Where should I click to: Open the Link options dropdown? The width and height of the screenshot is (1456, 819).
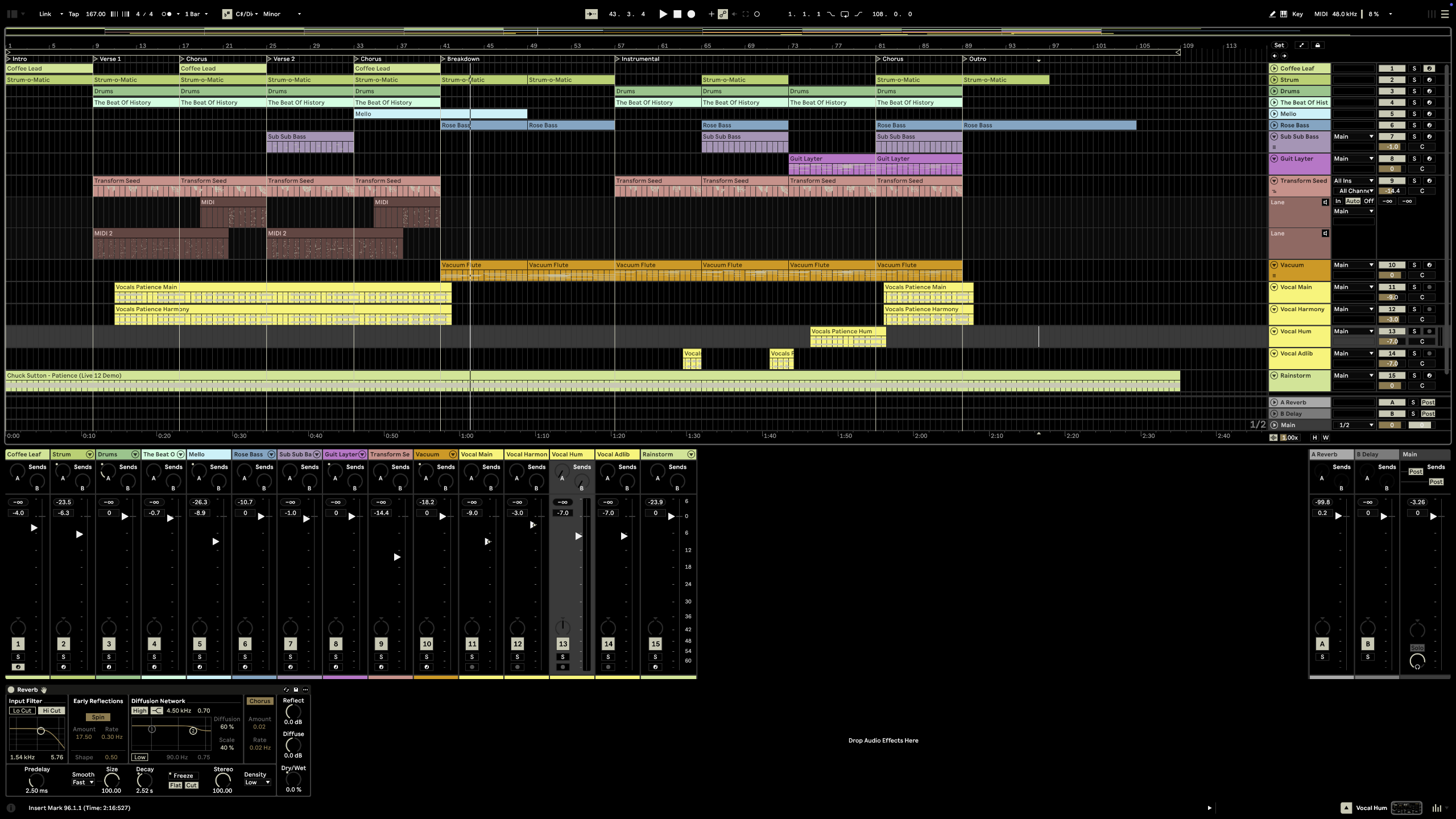(61, 14)
